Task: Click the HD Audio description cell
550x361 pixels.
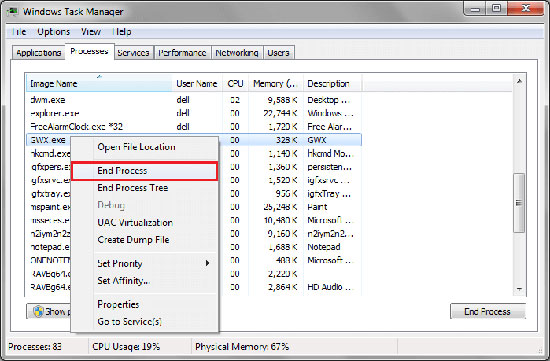Action: 330,287
